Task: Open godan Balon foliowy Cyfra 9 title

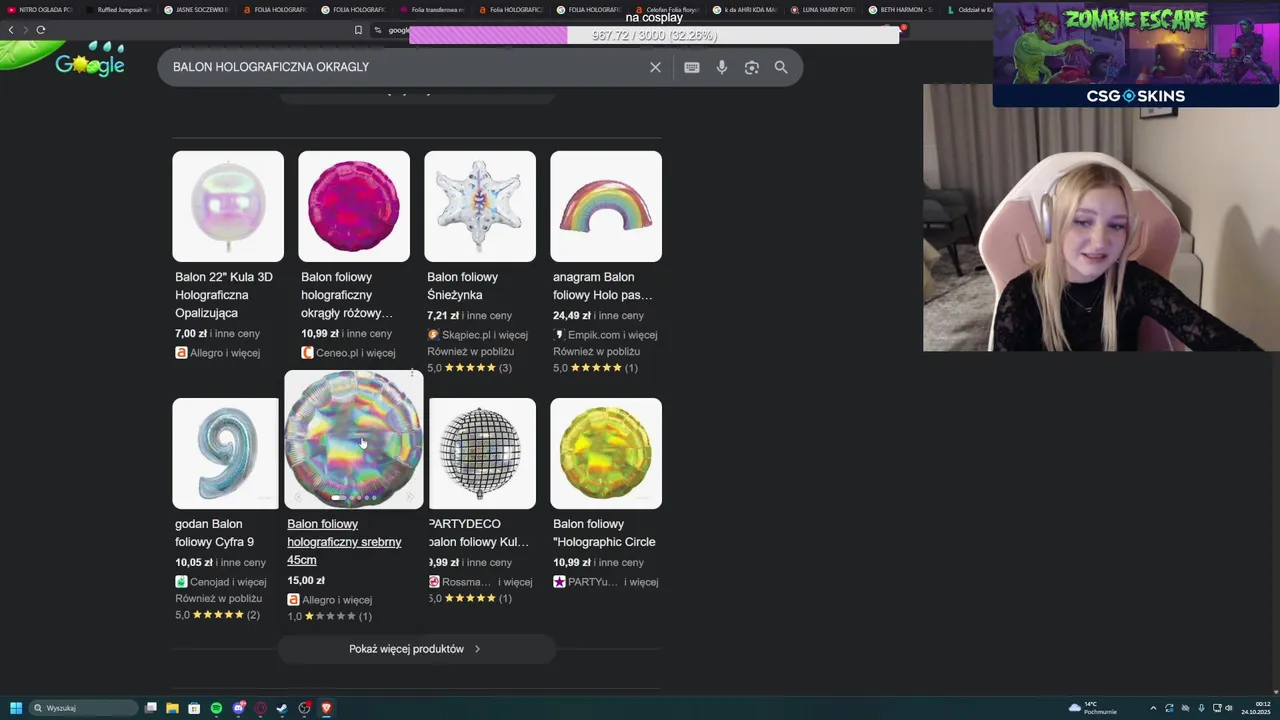Action: click(214, 533)
